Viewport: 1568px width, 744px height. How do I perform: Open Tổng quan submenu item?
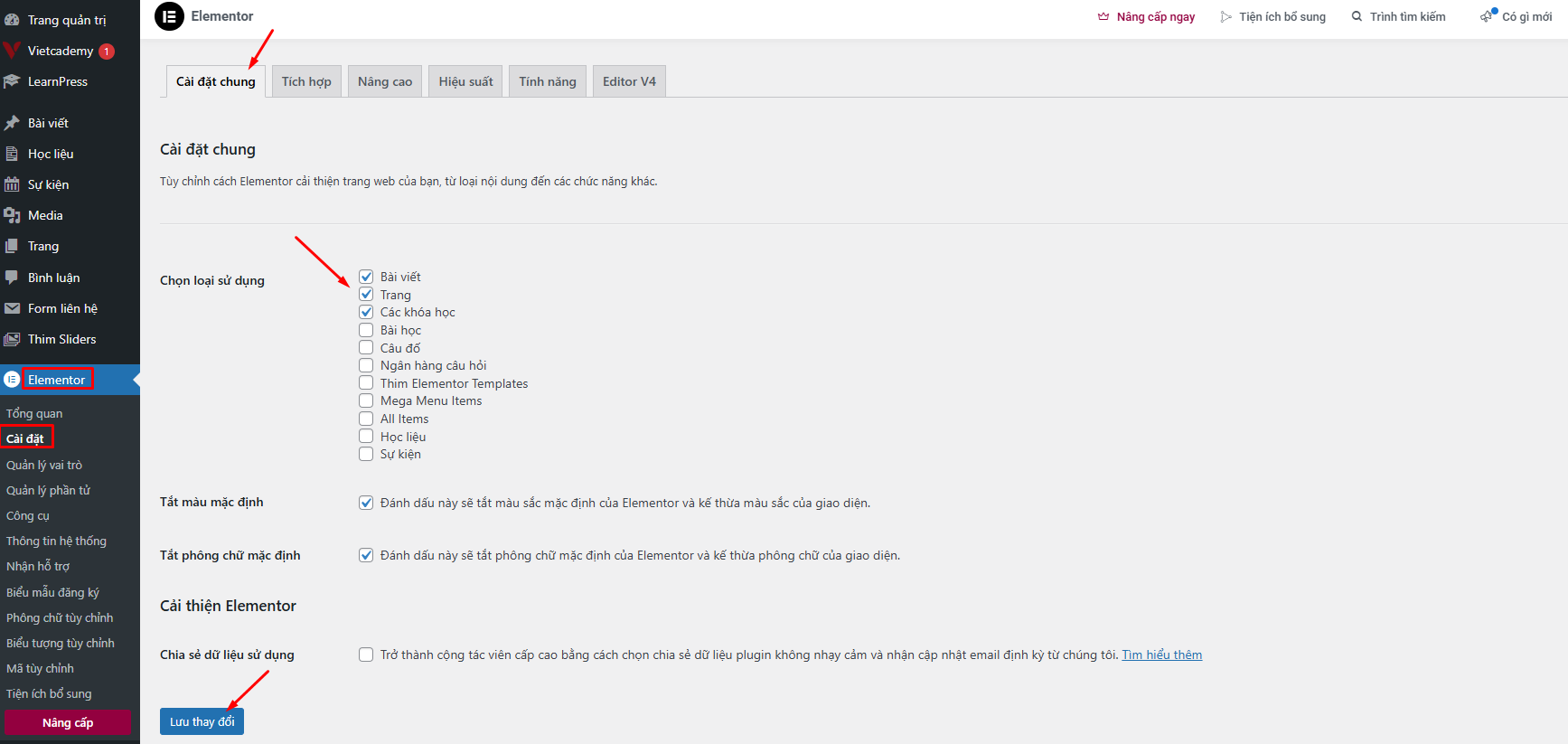(x=34, y=413)
